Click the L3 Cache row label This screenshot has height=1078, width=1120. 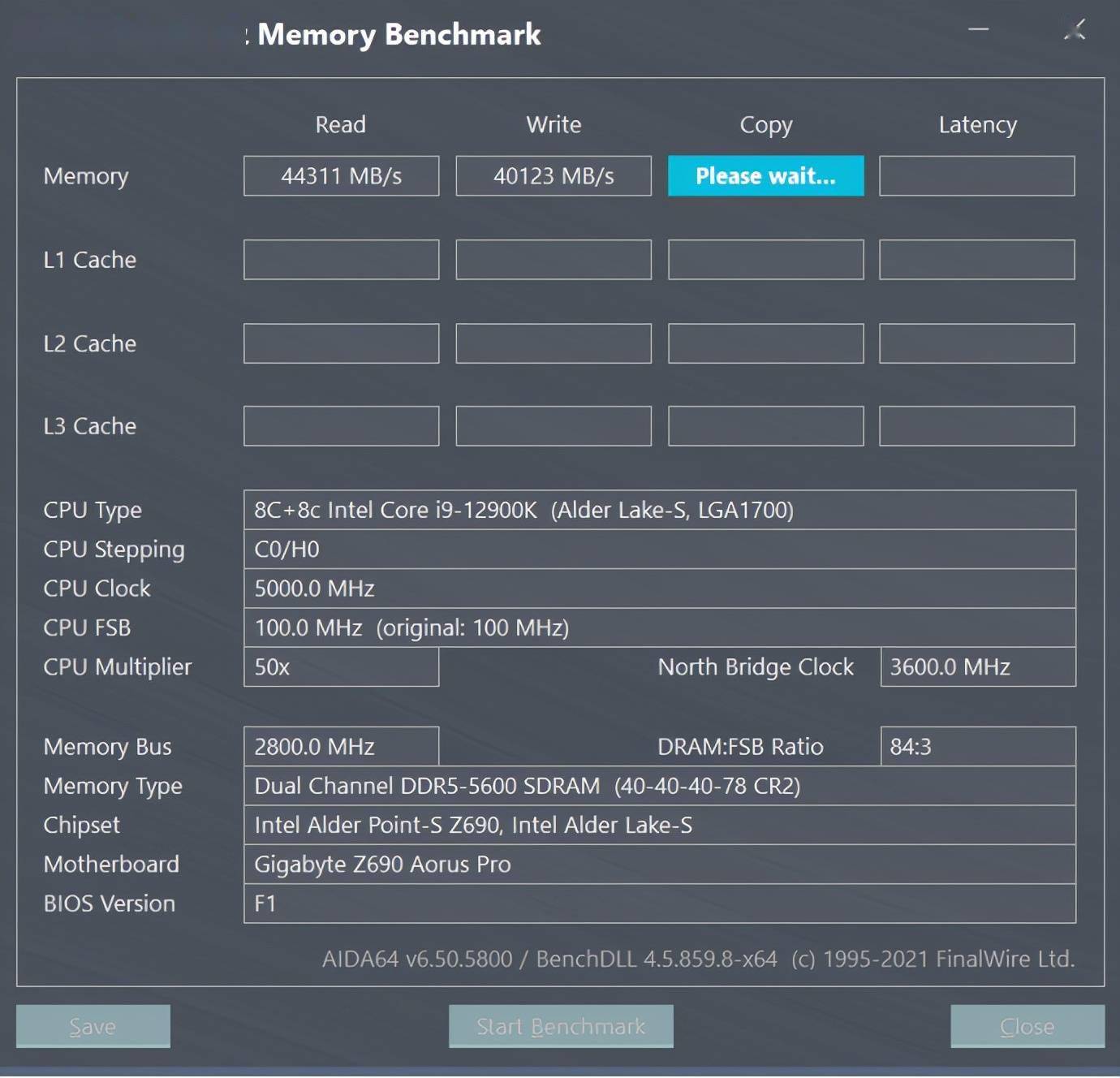pyautogui.click(x=90, y=426)
